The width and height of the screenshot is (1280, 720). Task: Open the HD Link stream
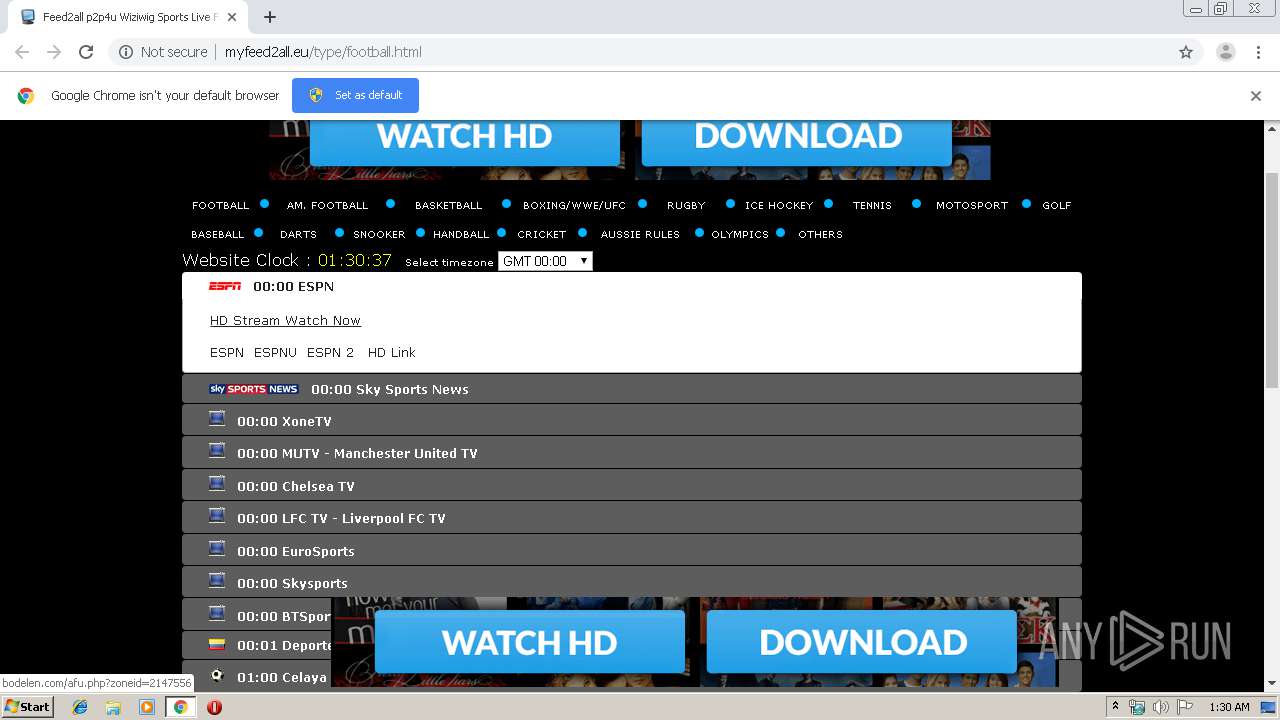click(391, 352)
